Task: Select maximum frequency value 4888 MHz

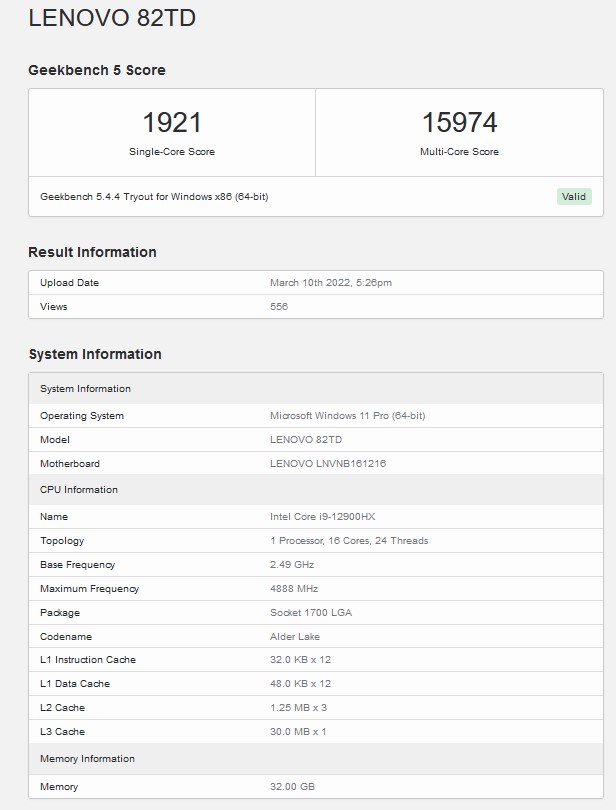Action: tap(294, 589)
